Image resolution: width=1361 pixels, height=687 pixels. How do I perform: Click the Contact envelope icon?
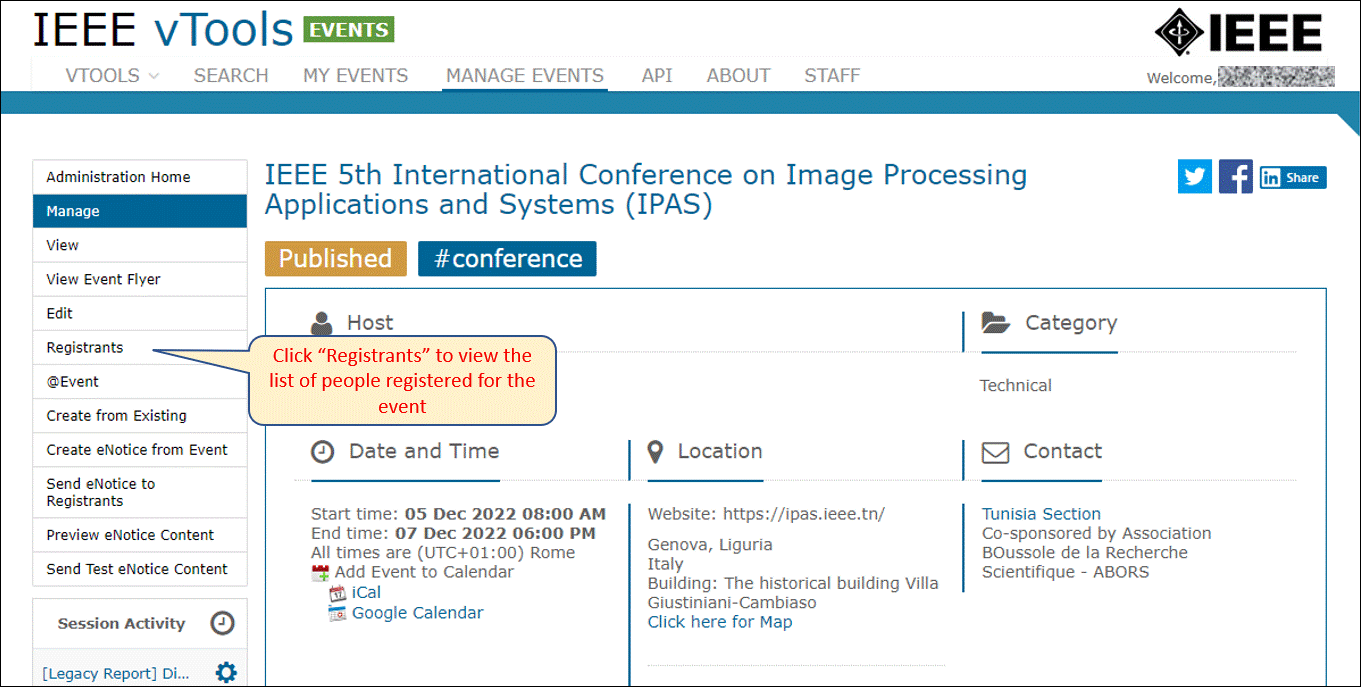995,452
